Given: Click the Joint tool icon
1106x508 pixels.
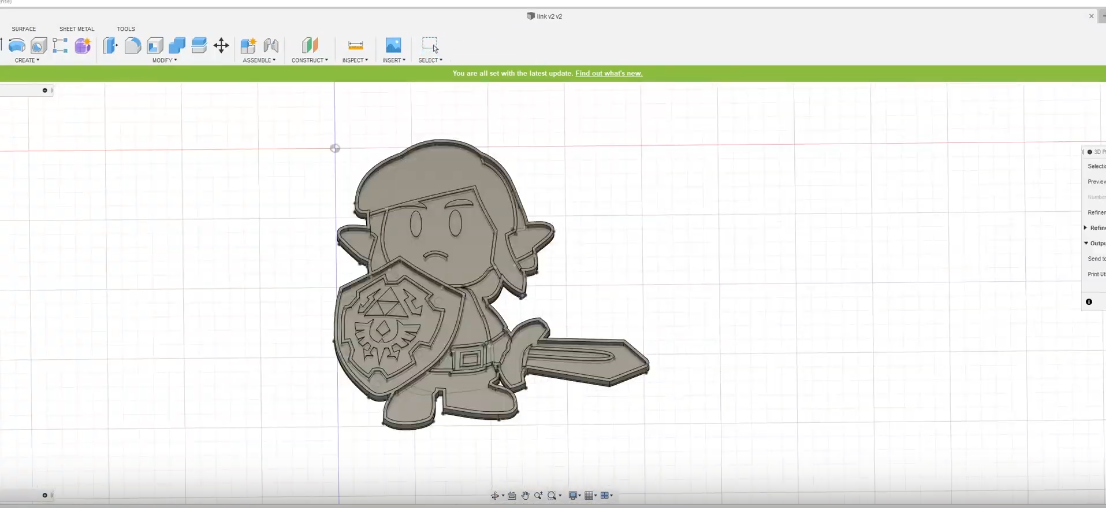Looking at the screenshot, I should [x=271, y=46].
